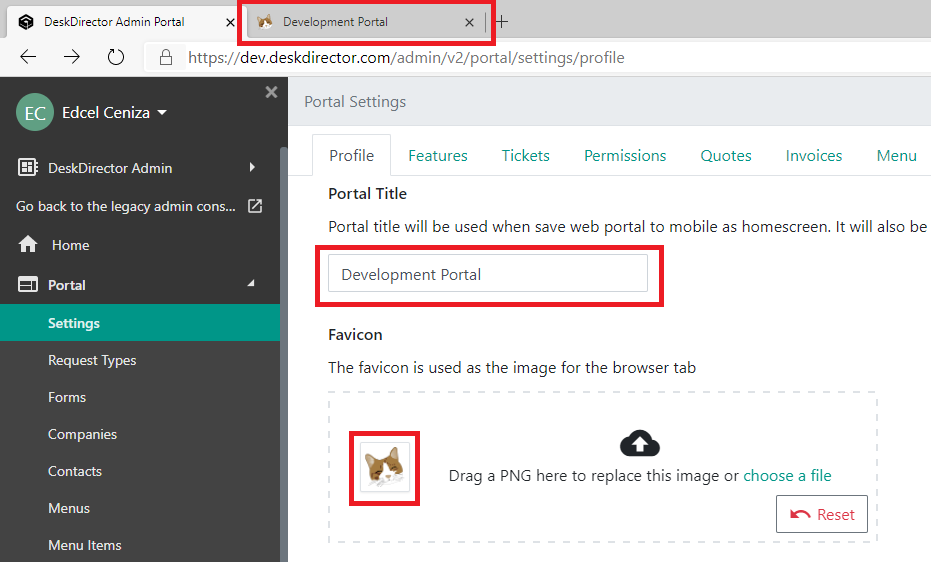Click the Favicon section heading
This screenshot has height=563, width=931.
pos(355,334)
